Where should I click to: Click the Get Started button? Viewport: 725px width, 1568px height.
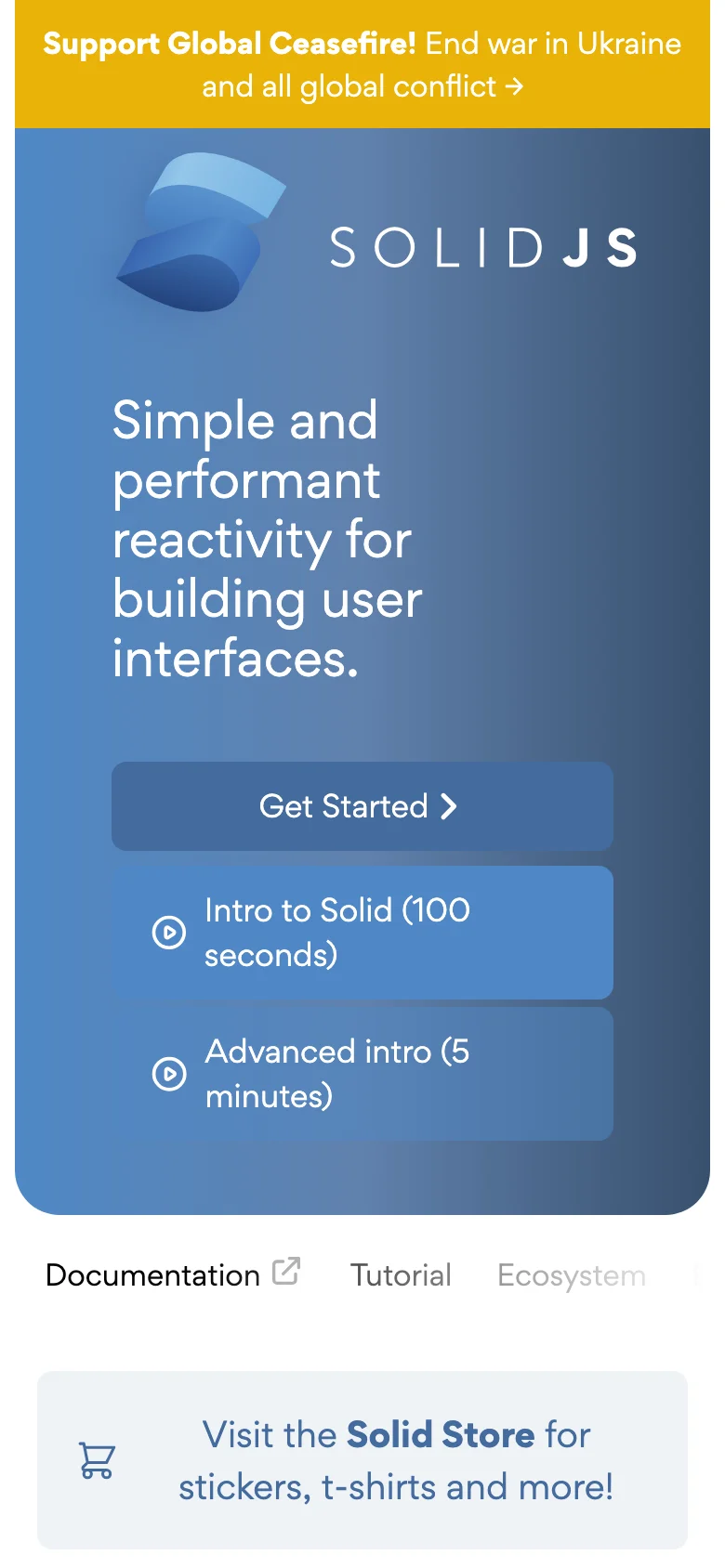[362, 806]
